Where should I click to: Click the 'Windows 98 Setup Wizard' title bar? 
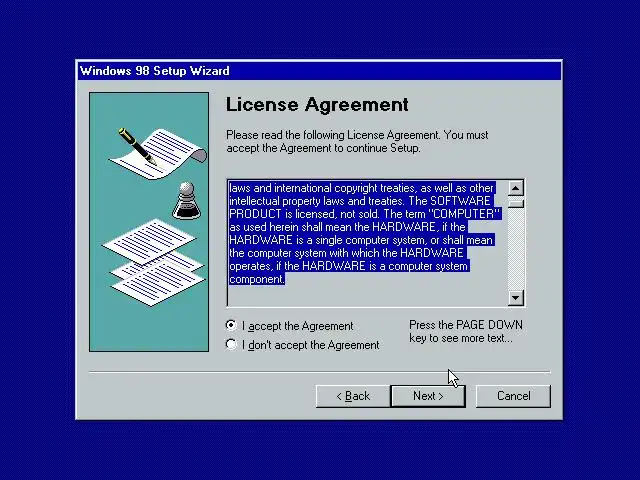click(x=319, y=71)
